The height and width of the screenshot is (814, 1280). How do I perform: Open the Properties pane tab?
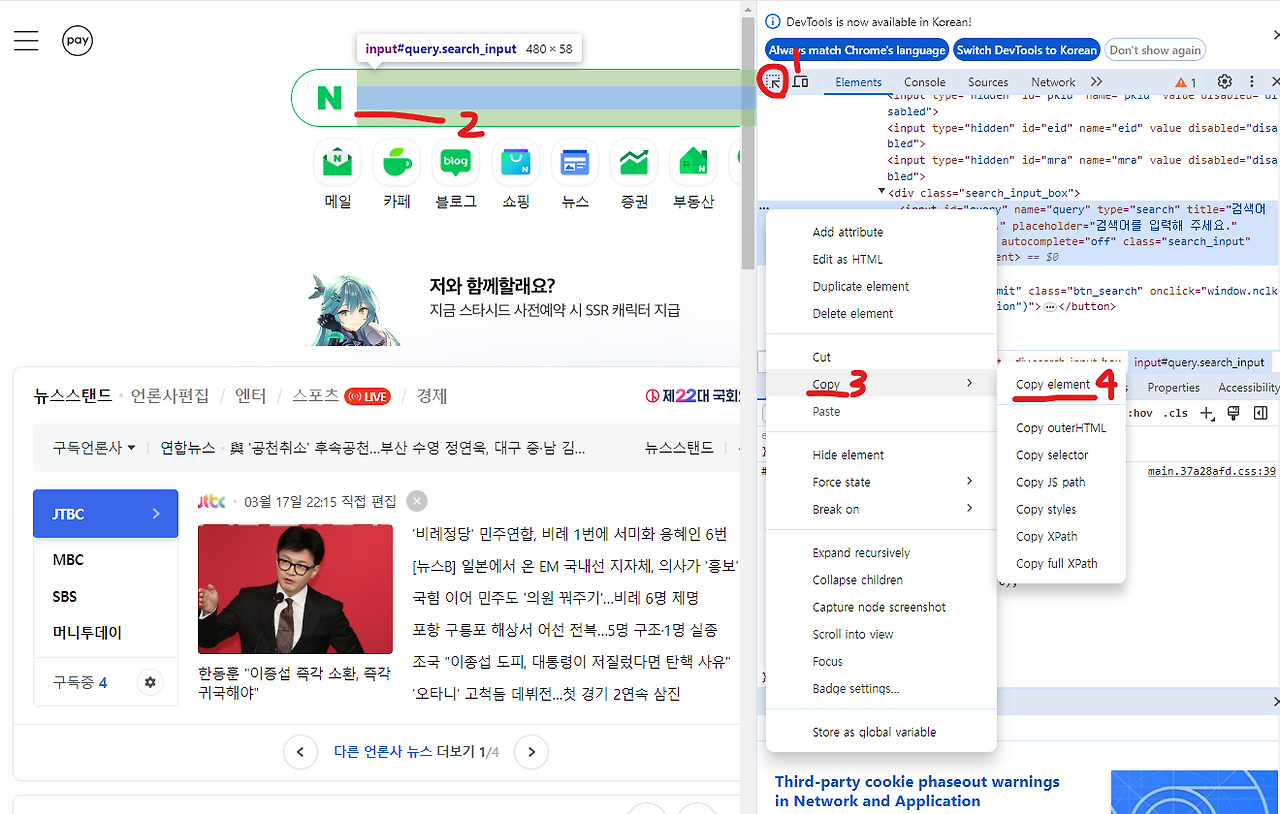pyautogui.click(x=1174, y=387)
